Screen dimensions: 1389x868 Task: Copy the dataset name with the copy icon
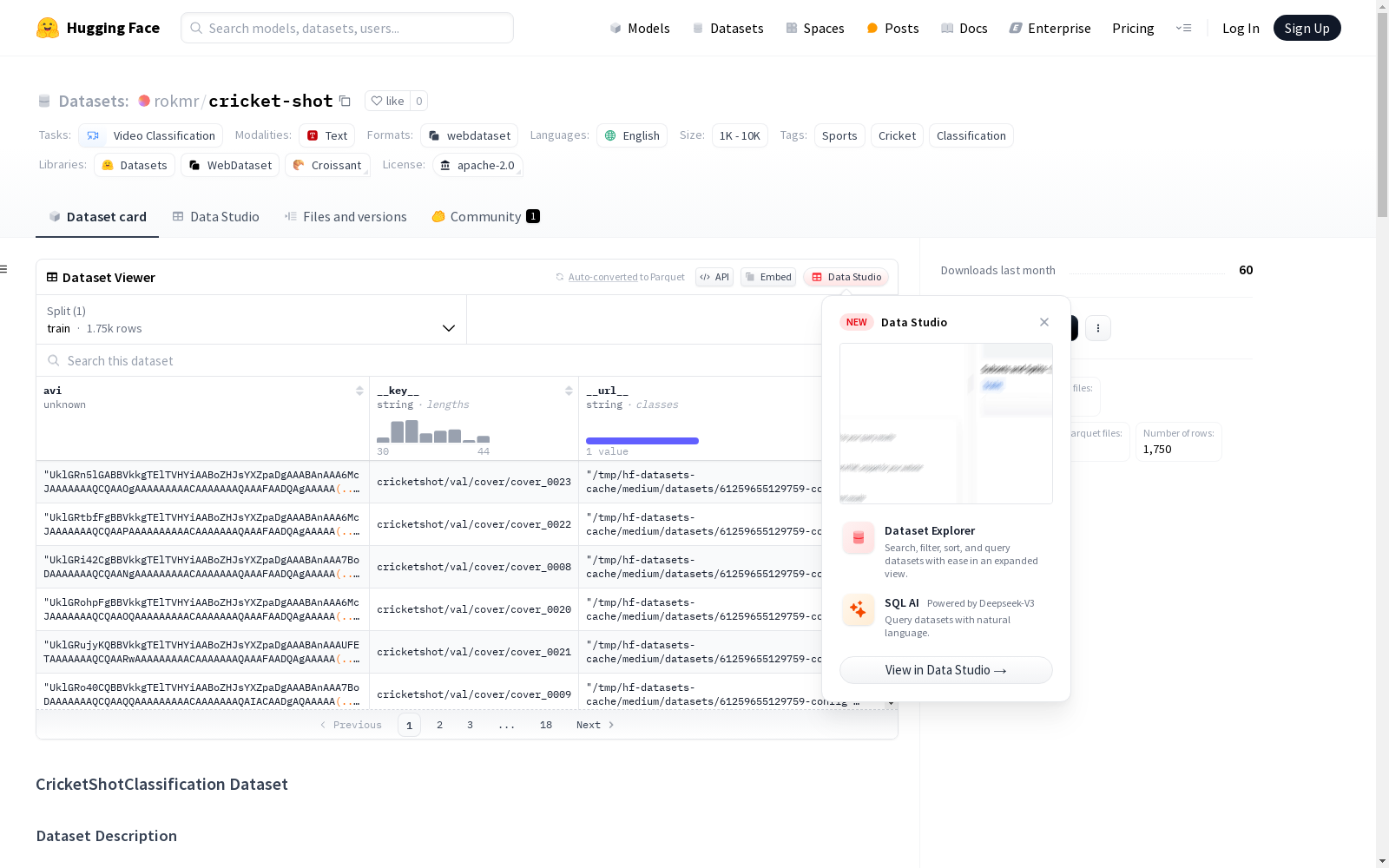click(345, 101)
